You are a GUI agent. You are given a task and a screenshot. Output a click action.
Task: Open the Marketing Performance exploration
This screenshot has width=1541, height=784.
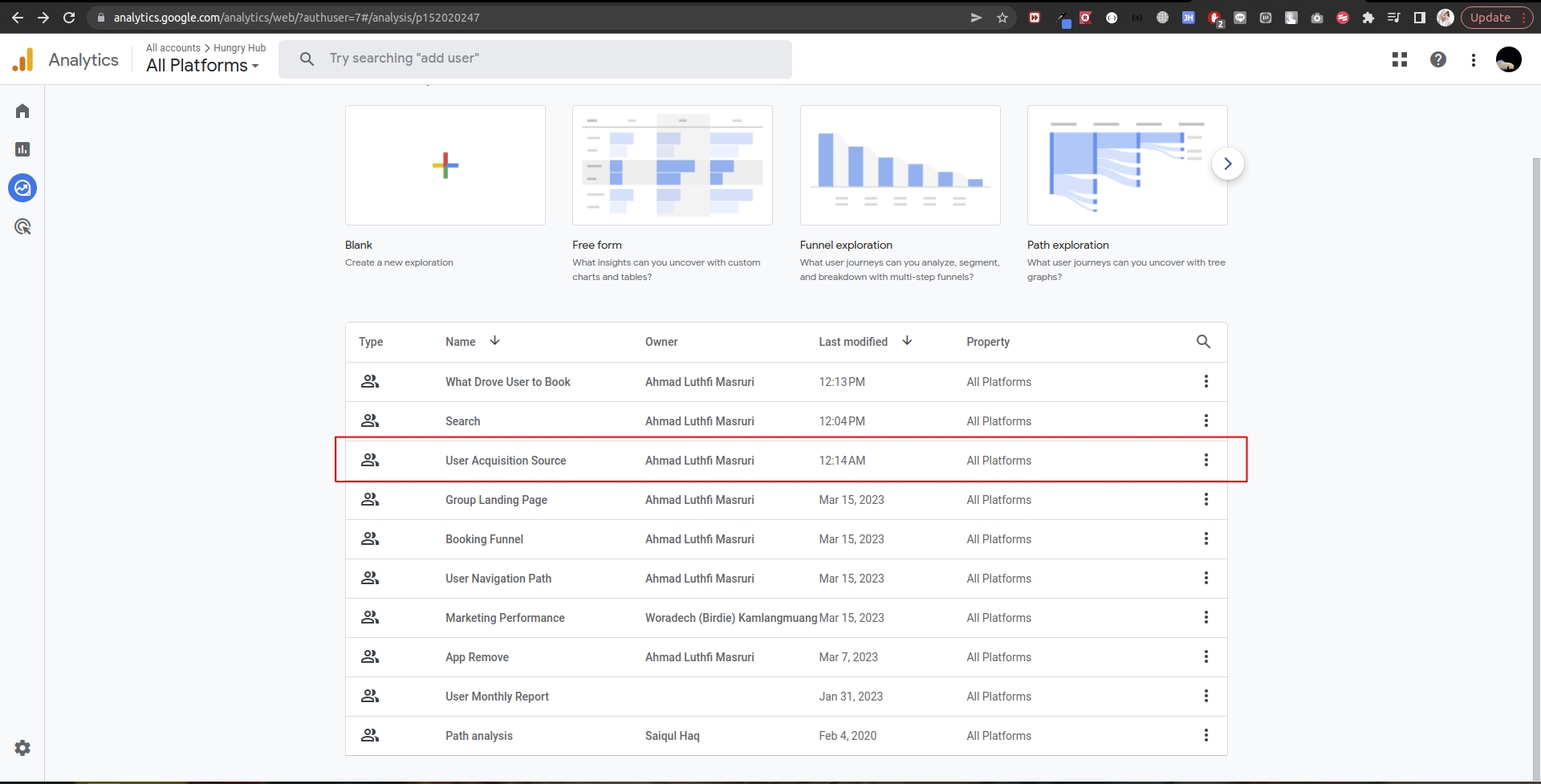tap(505, 618)
